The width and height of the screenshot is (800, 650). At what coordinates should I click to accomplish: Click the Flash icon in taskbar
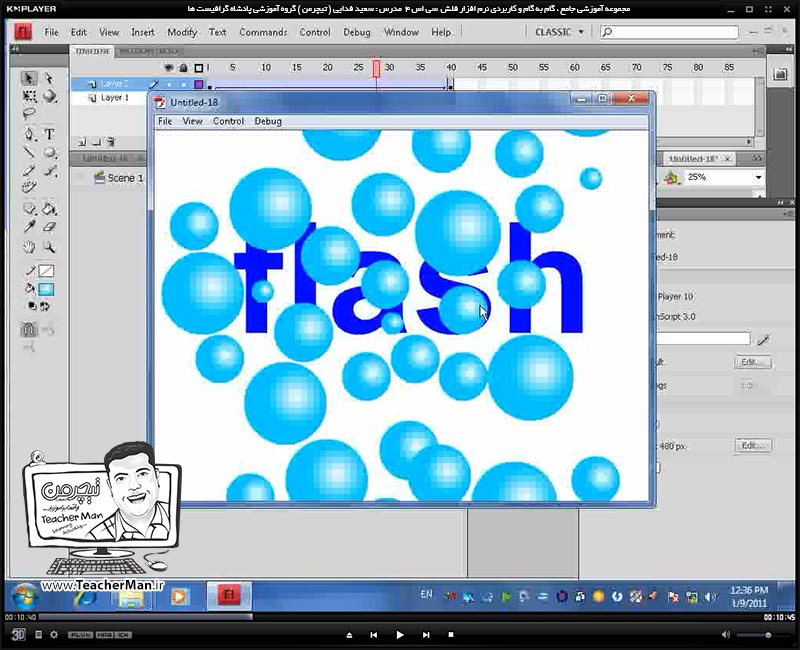(x=229, y=595)
